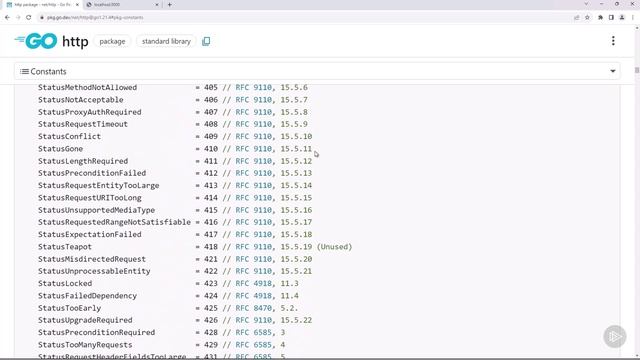
Task: Click the StatusRequestEntityTooLarge constant
Action: click(x=99, y=185)
